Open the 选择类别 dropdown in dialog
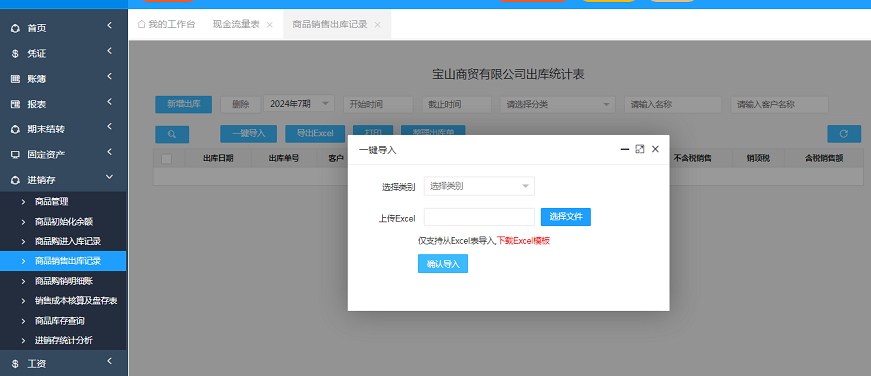Viewport: 871px width, 376px height. (479, 187)
